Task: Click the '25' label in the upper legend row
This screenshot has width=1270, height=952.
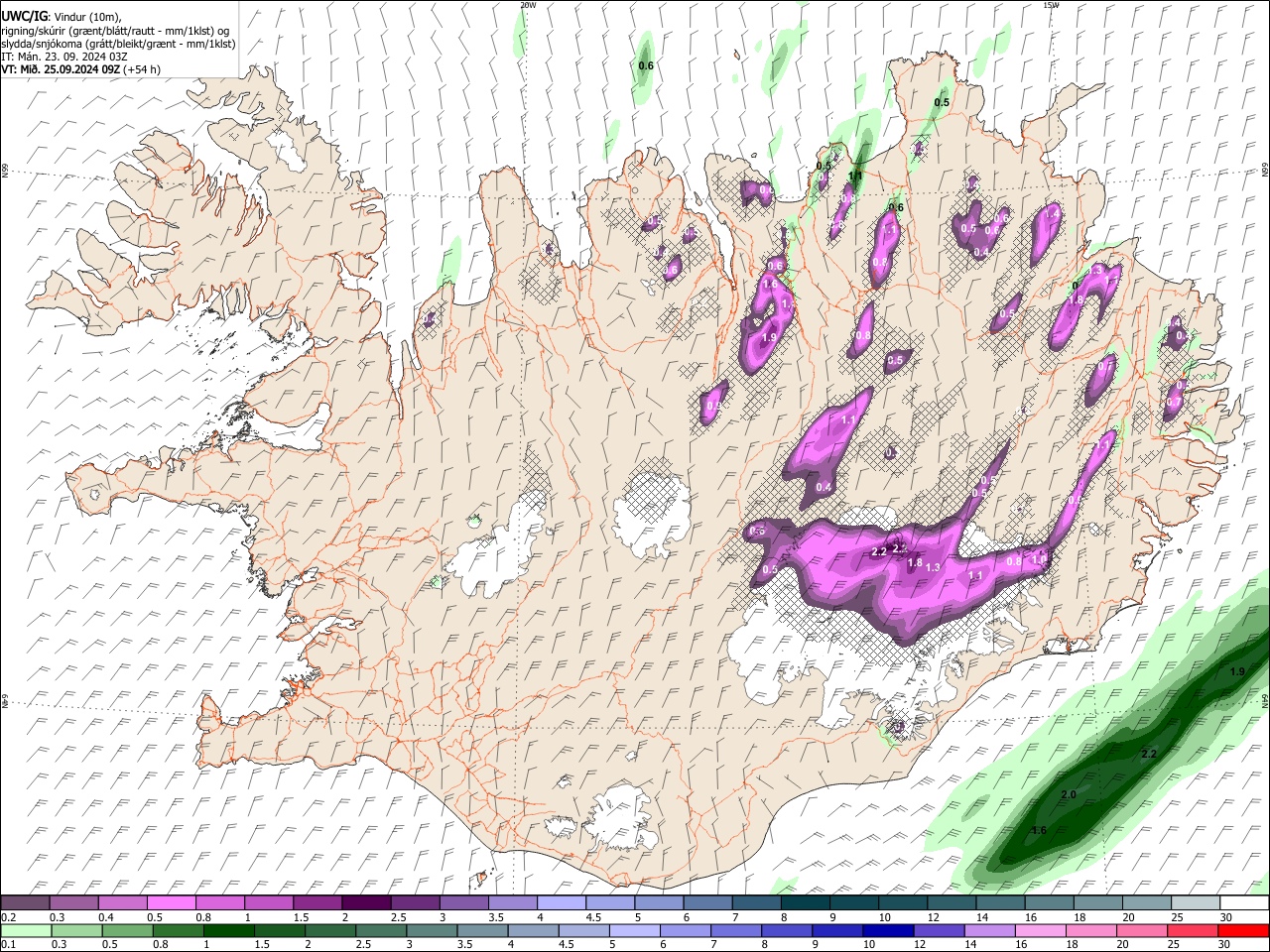Action: (1176, 917)
